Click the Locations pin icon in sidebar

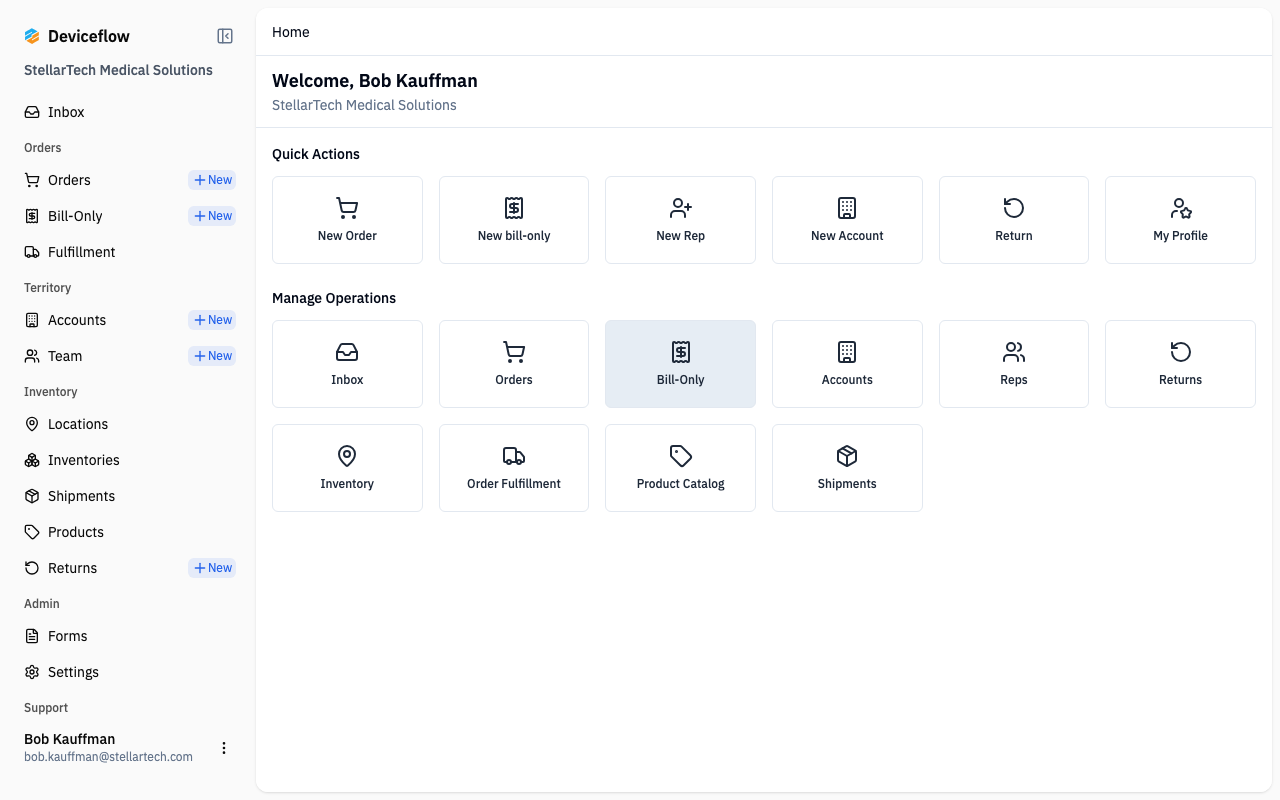[32, 424]
